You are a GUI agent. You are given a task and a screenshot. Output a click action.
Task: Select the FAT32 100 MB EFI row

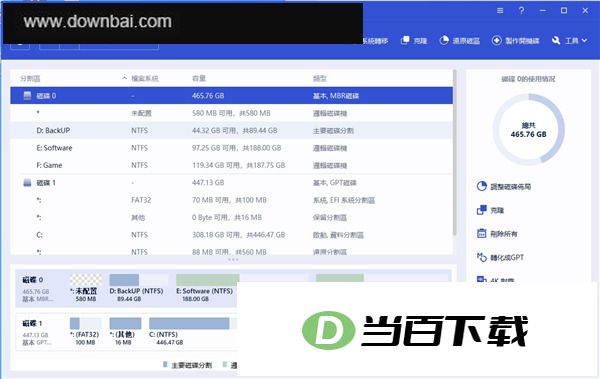click(x=232, y=200)
